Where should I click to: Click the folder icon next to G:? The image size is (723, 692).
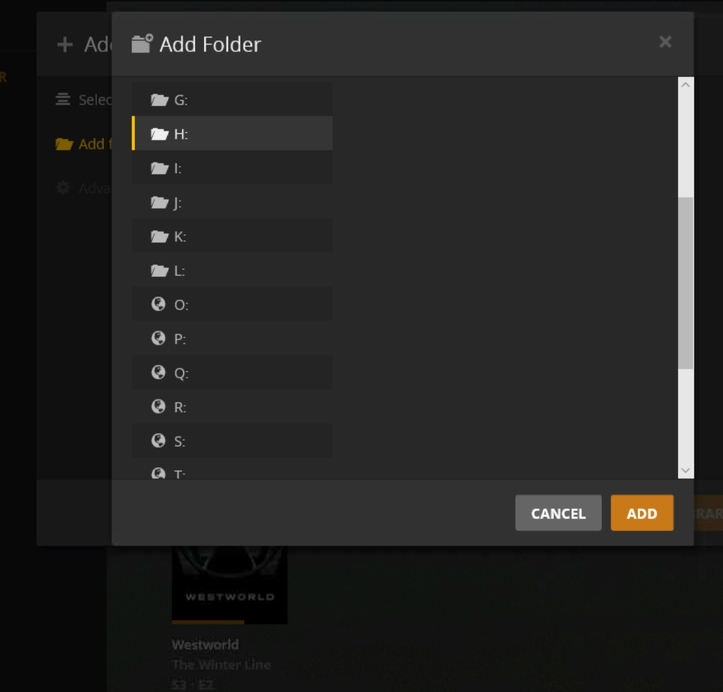tap(160, 100)
